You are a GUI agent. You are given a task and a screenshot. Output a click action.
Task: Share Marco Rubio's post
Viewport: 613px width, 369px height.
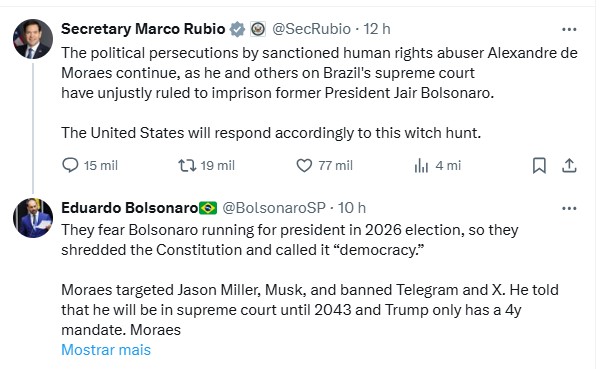(569, 165)
